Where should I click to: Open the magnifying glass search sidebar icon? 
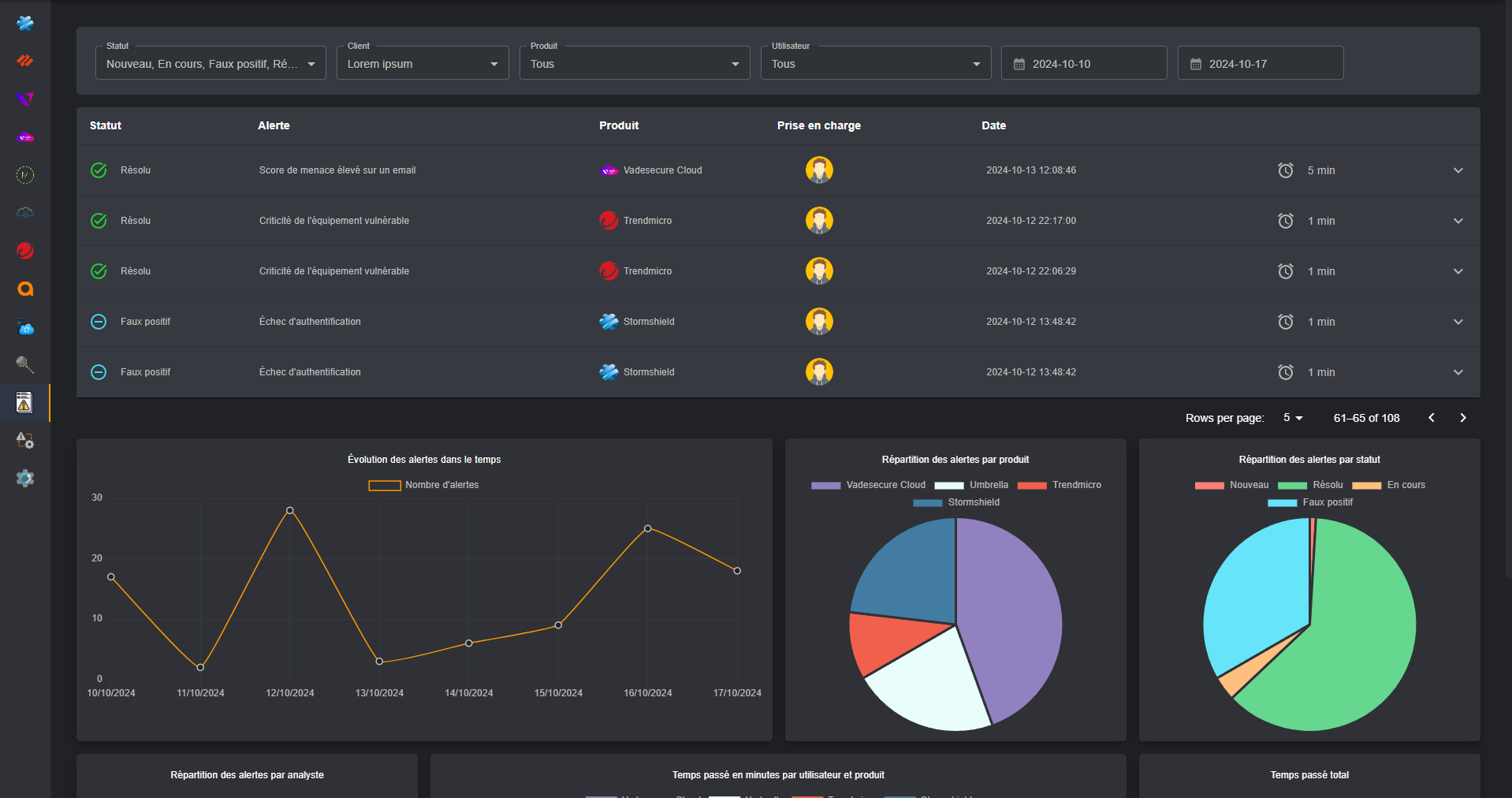25,364
